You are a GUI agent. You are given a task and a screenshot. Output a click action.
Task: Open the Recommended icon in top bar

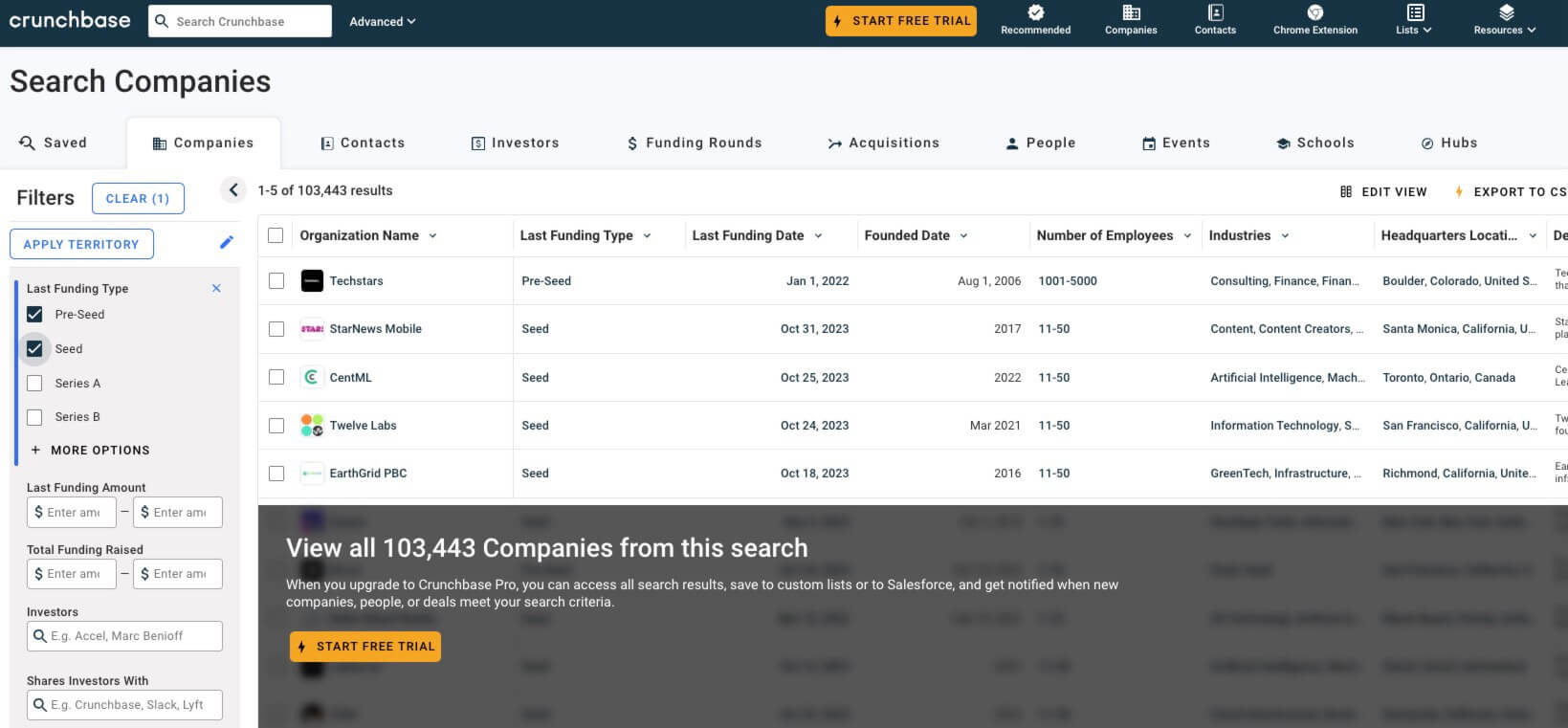pyautogui.click(x=1035, y=12)
